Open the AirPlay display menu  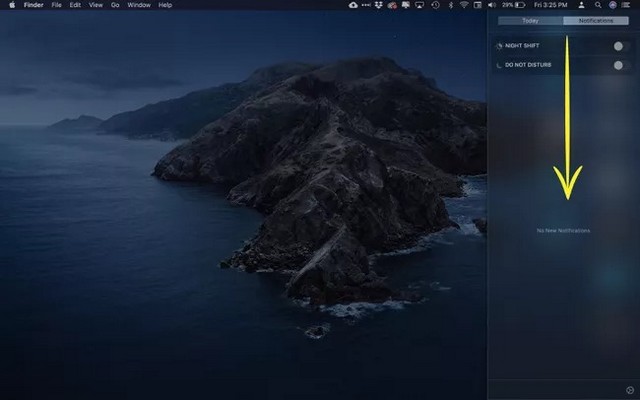point(419,5)
